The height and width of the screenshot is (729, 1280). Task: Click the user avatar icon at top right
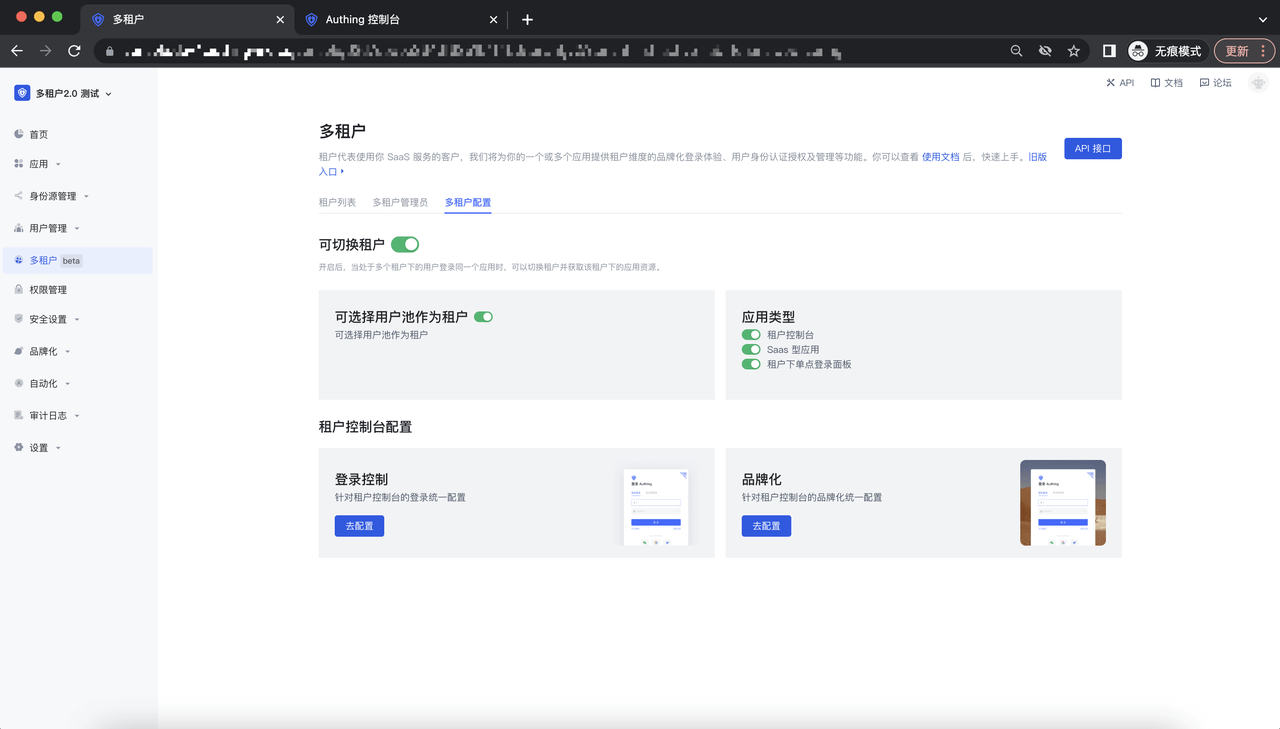[1258, 83]
